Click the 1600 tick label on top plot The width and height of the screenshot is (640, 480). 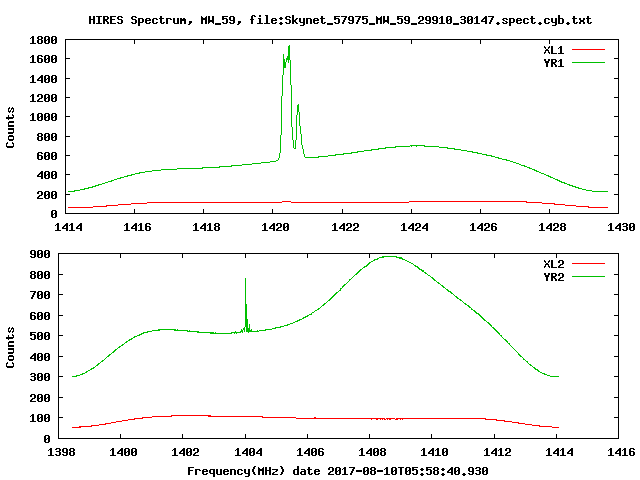tap(43, 59)
